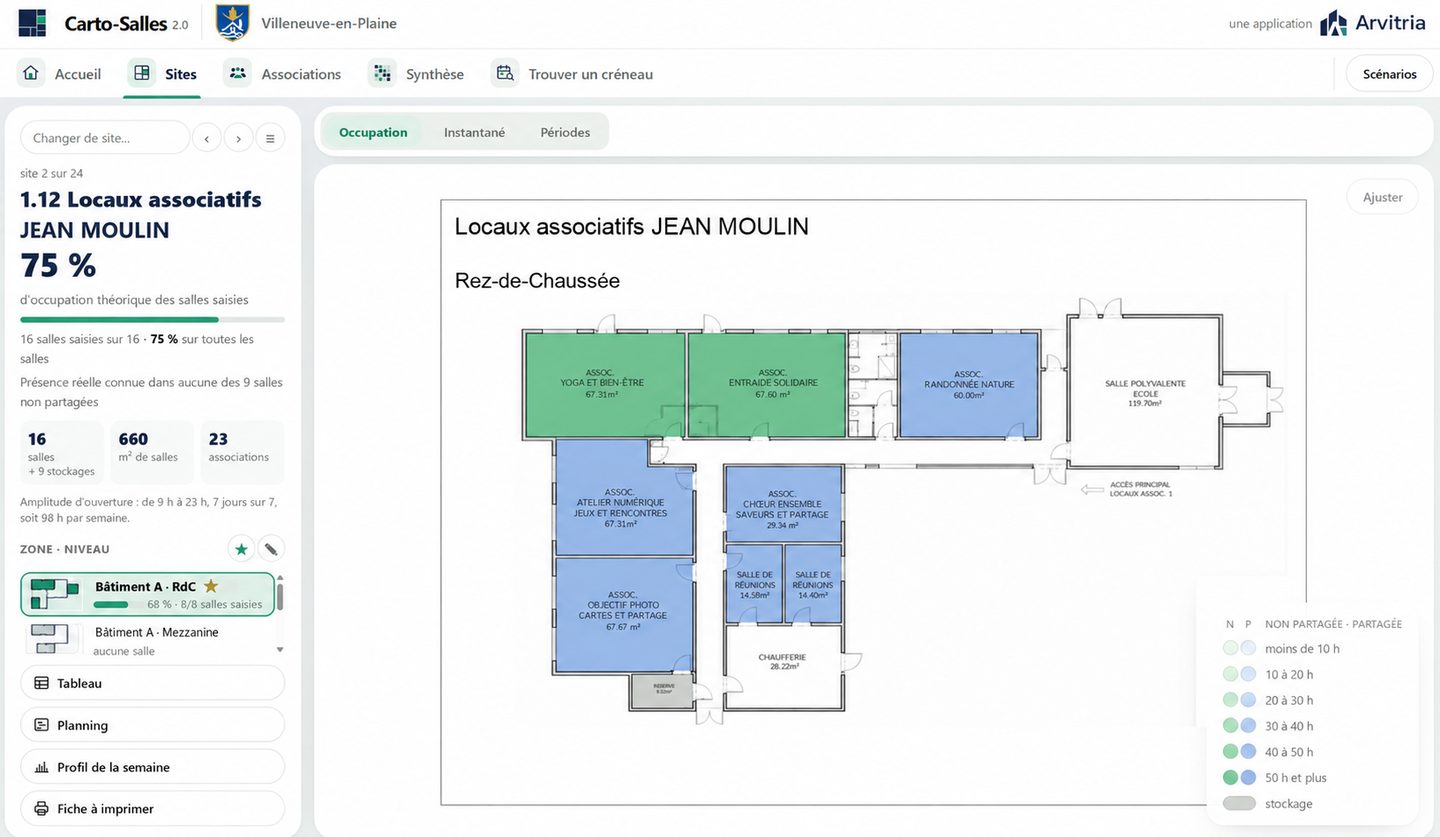Click the zone list scrollbar
Screen dimensions: 1440x837
point(280,596)
